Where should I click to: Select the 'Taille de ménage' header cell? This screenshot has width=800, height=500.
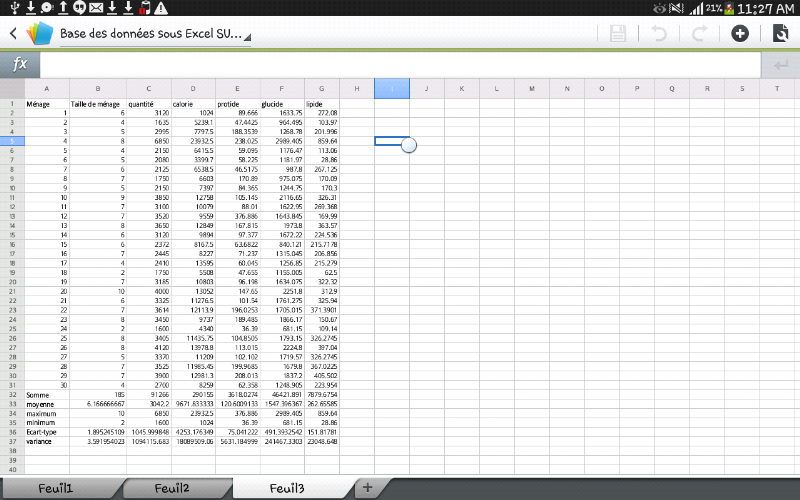click(x=96, y=104)
